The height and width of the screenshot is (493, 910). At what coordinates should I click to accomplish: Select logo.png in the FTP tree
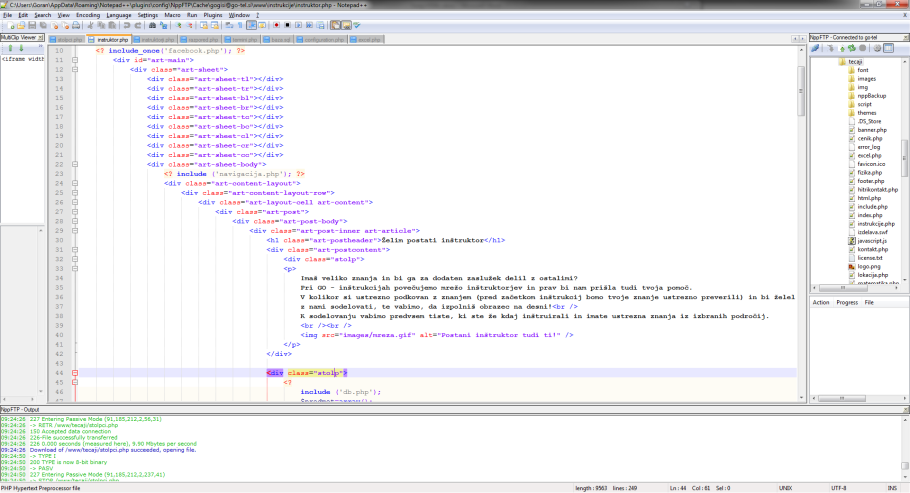(864, 266)
